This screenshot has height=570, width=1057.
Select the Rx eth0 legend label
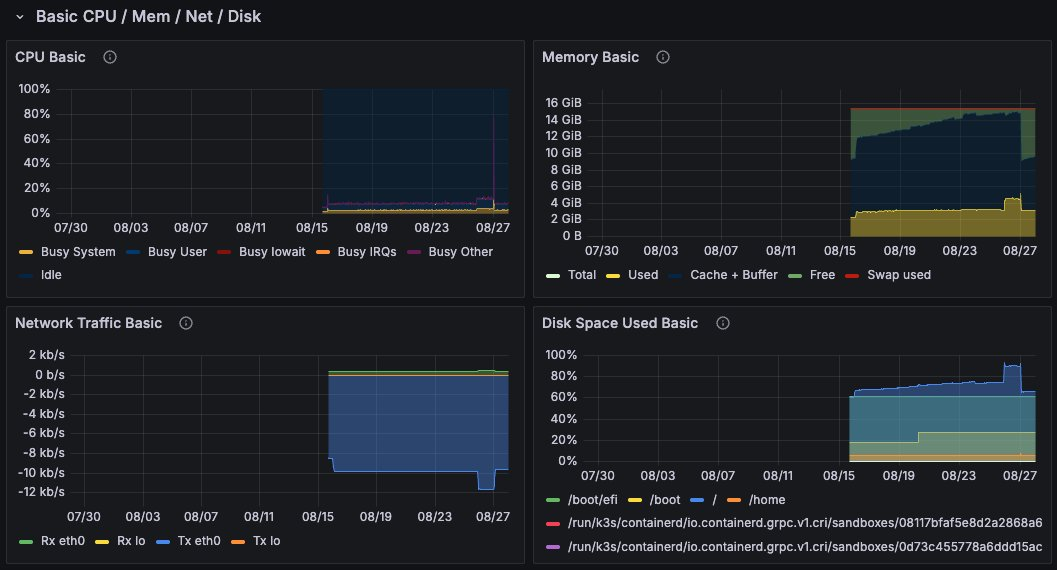(x=64, y=541)
